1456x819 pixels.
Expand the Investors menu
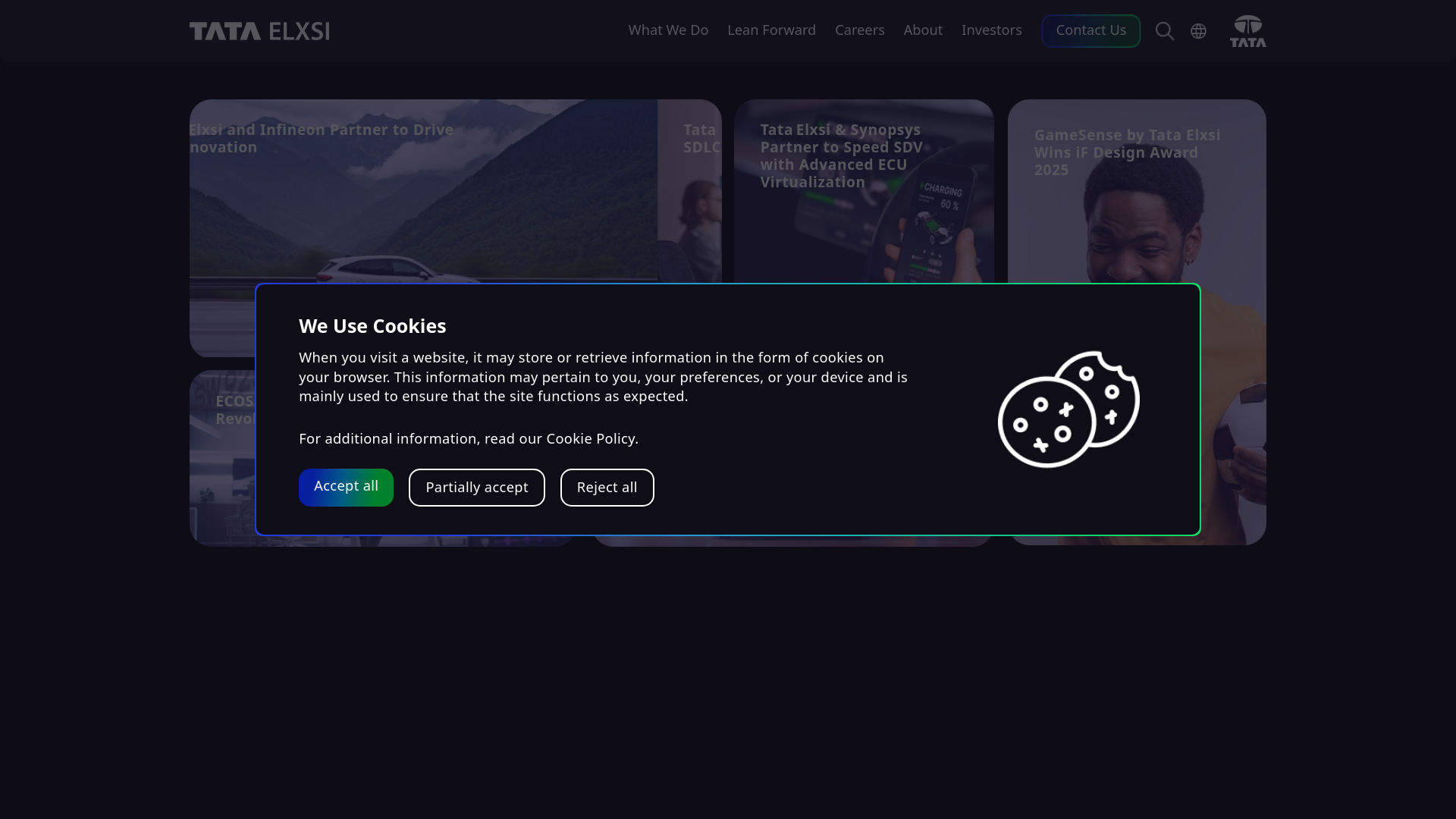991,30
